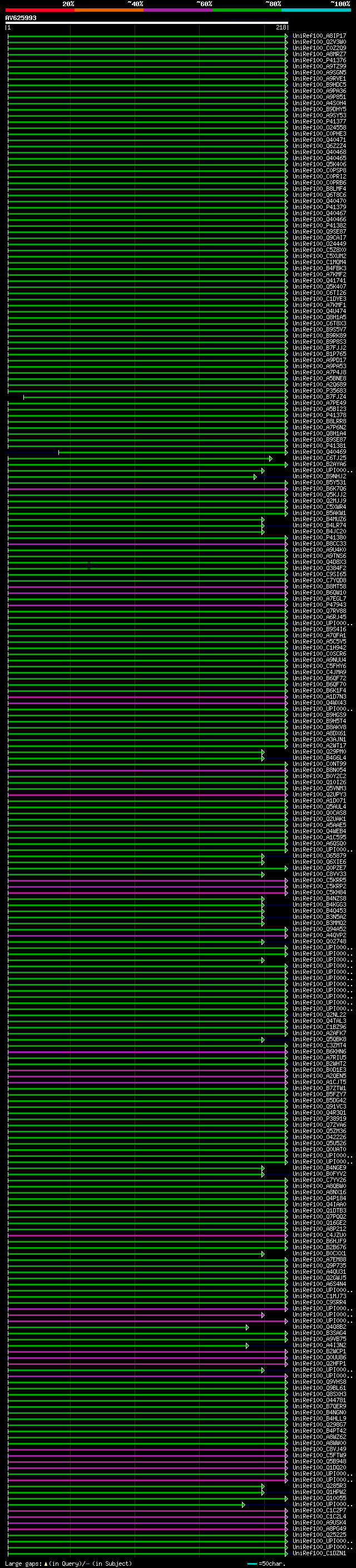Click the red 20% identity legend bar
The image size is (356, 1568).
39,11
